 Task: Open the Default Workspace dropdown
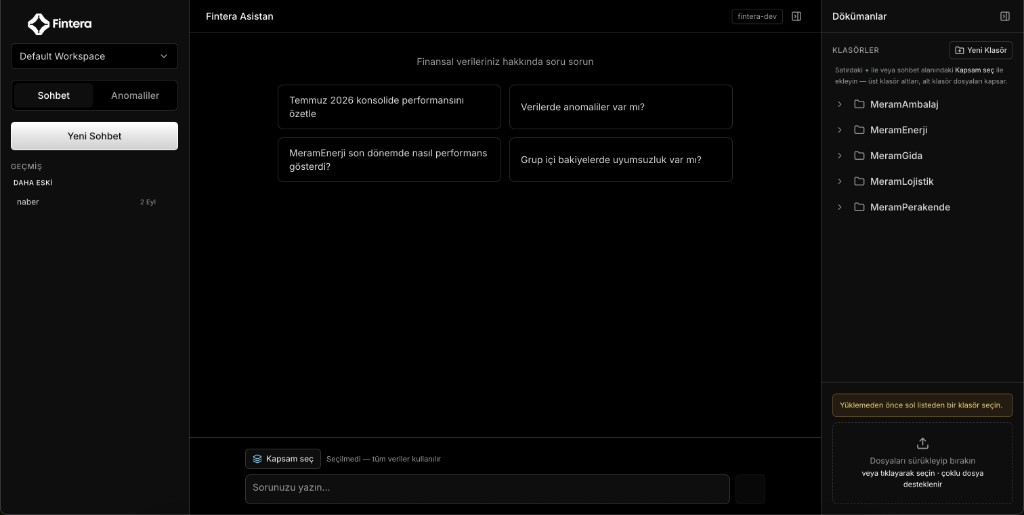tap(94, 56)
